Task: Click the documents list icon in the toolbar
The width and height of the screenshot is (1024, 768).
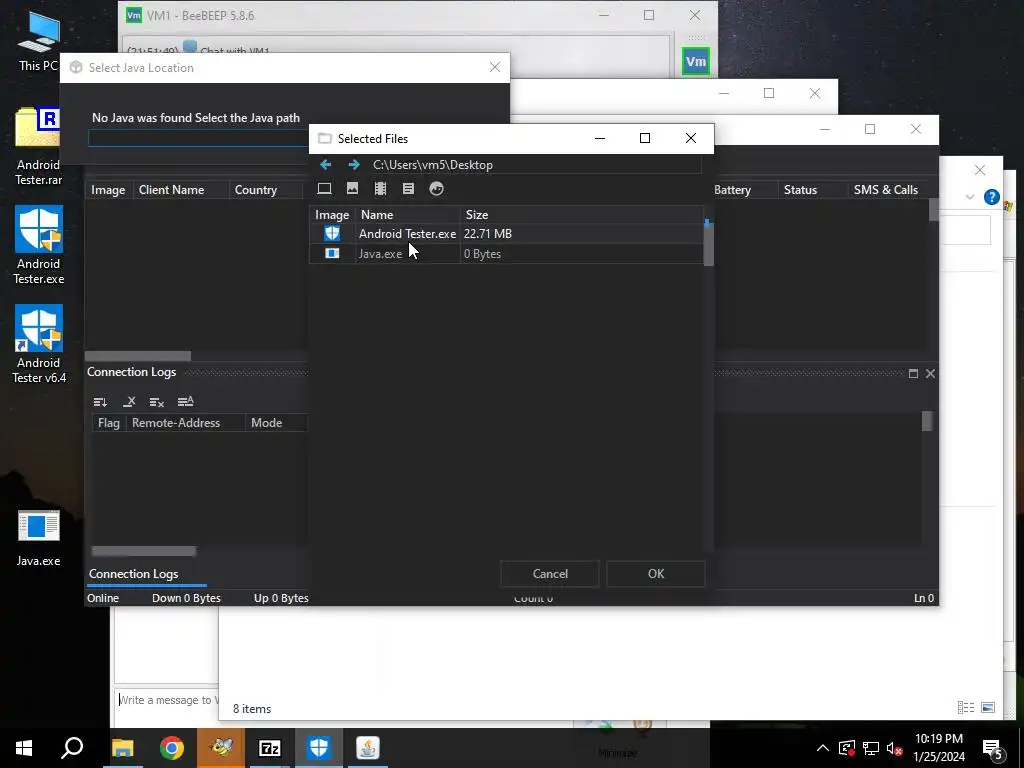Action: 408,189
